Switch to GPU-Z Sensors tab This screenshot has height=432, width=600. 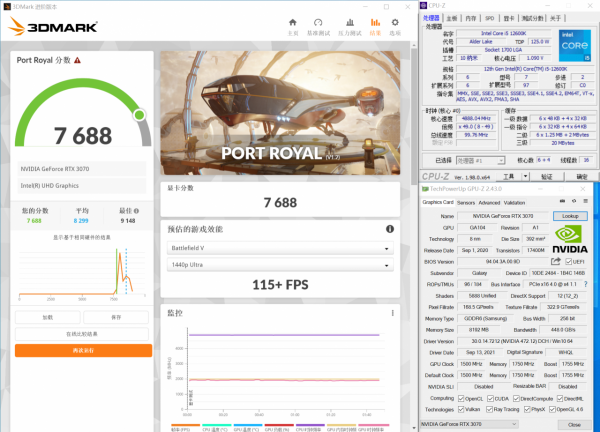(466, 202)
